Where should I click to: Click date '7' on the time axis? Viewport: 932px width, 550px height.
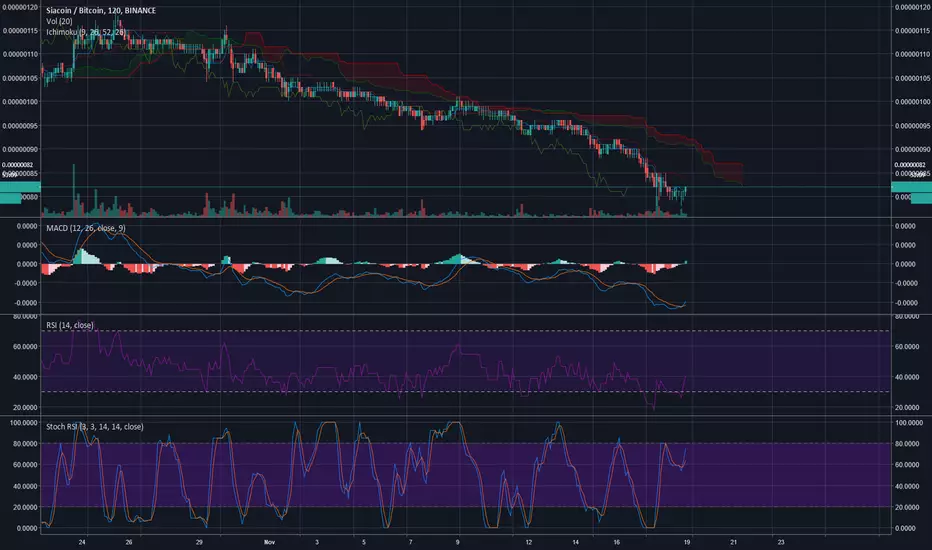pyautogui.click(x=411, y=542)
